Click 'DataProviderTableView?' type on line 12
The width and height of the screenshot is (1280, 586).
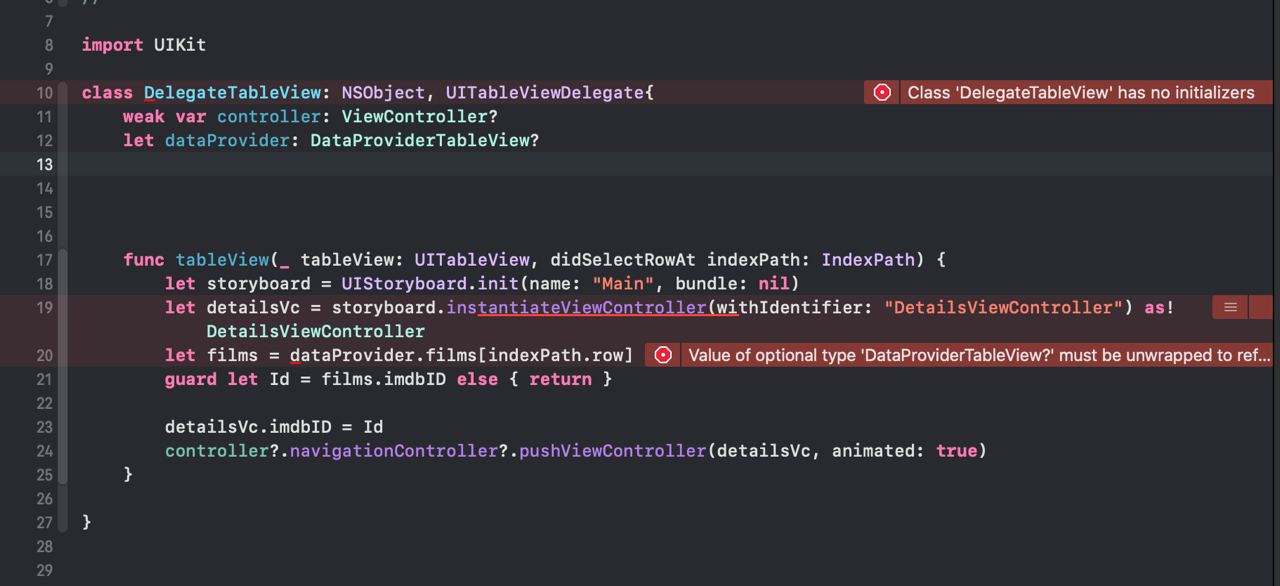point(425,141)
